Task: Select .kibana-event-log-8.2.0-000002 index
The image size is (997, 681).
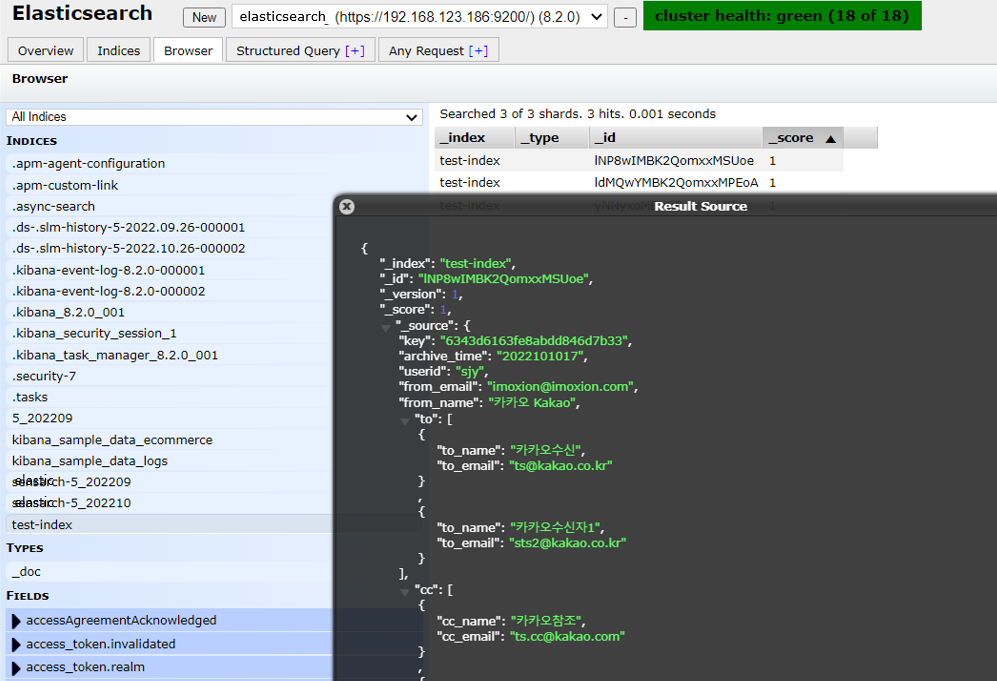Action: (x=169, y=291)
